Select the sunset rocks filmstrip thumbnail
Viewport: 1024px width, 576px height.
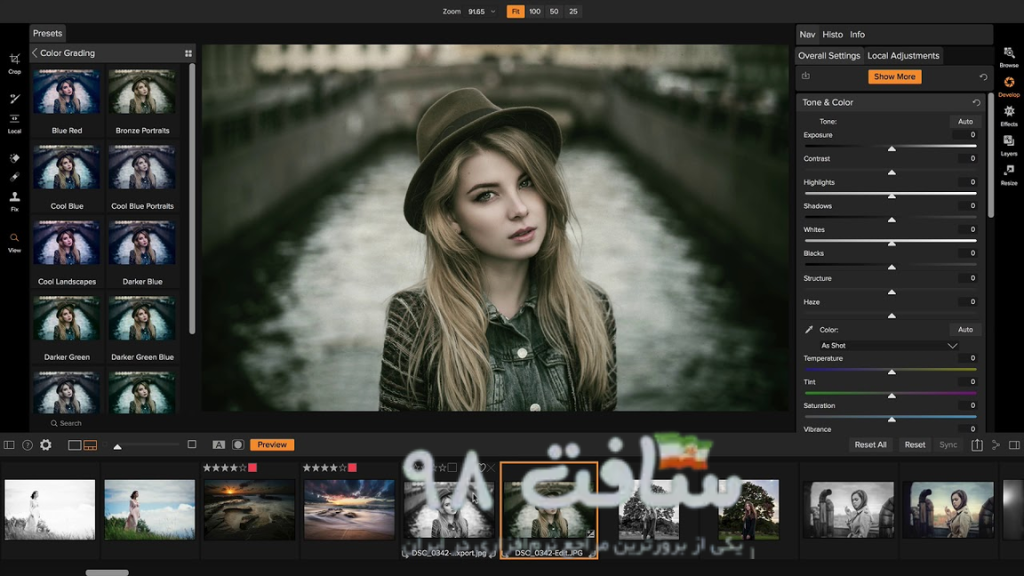point(249,509)
